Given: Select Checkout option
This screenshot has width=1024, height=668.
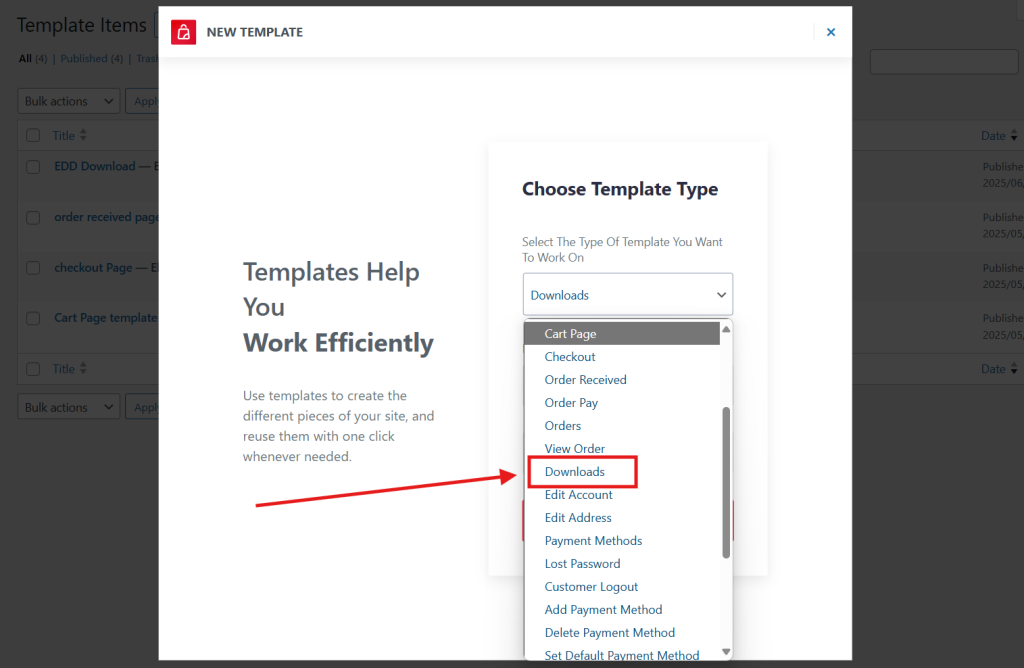Looking at the screenshot, I should click(x=622, y=357).
